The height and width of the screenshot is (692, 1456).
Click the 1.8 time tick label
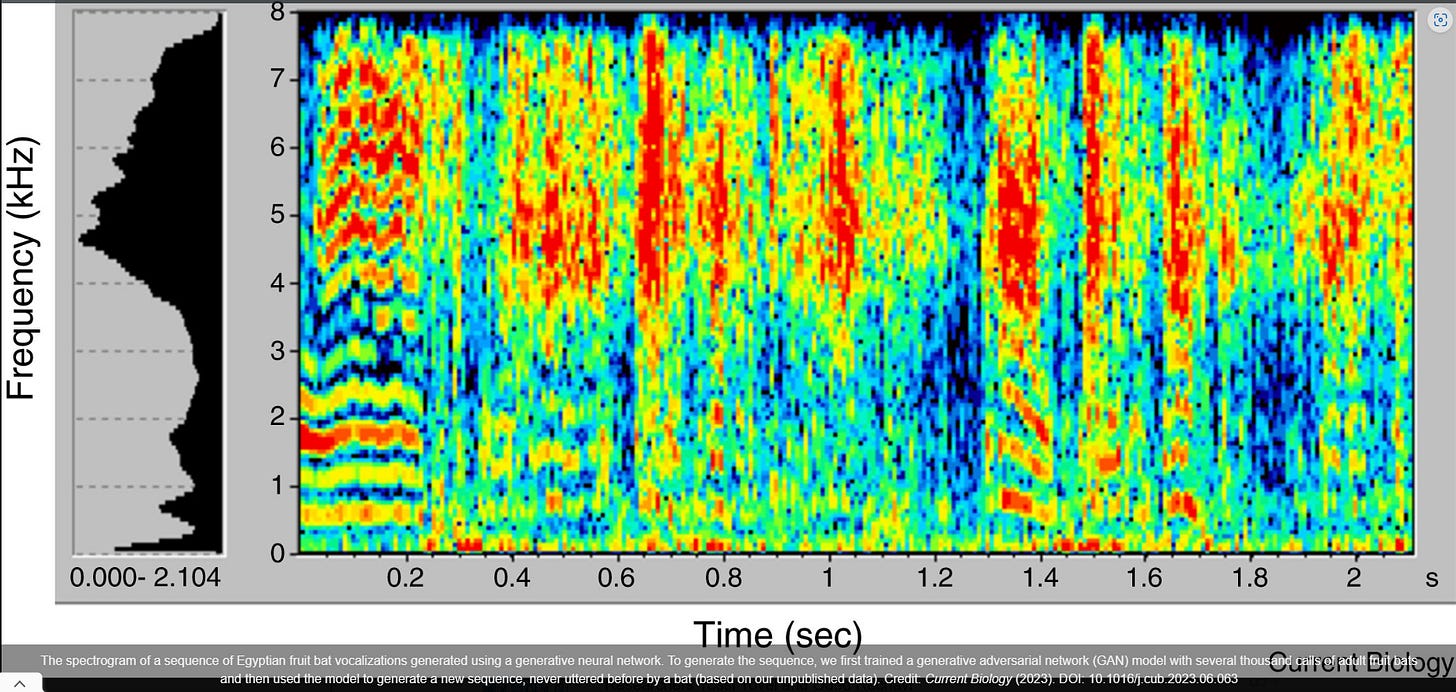1250,580
